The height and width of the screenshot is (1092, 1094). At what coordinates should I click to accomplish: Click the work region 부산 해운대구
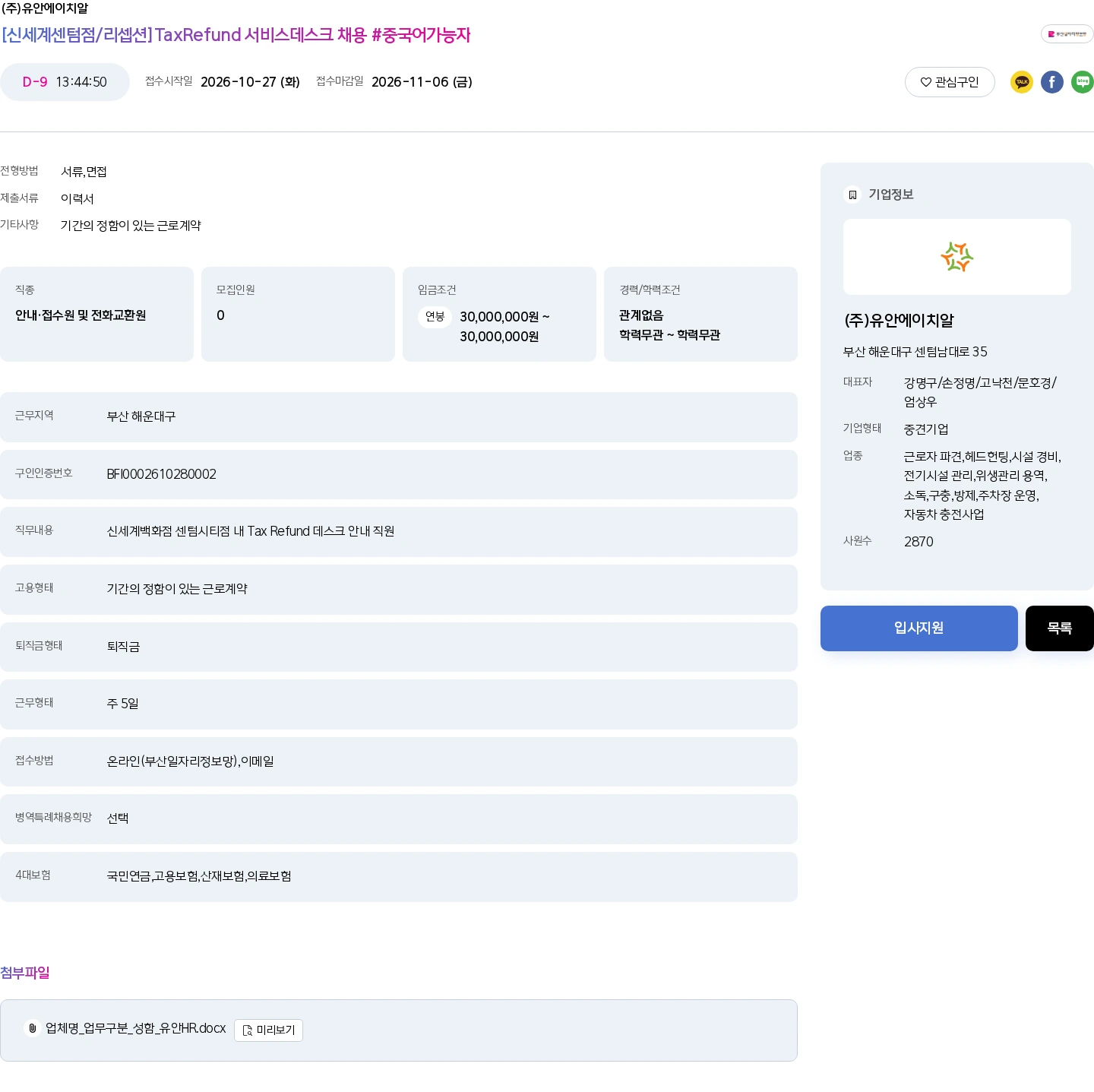tap(141, 416)
